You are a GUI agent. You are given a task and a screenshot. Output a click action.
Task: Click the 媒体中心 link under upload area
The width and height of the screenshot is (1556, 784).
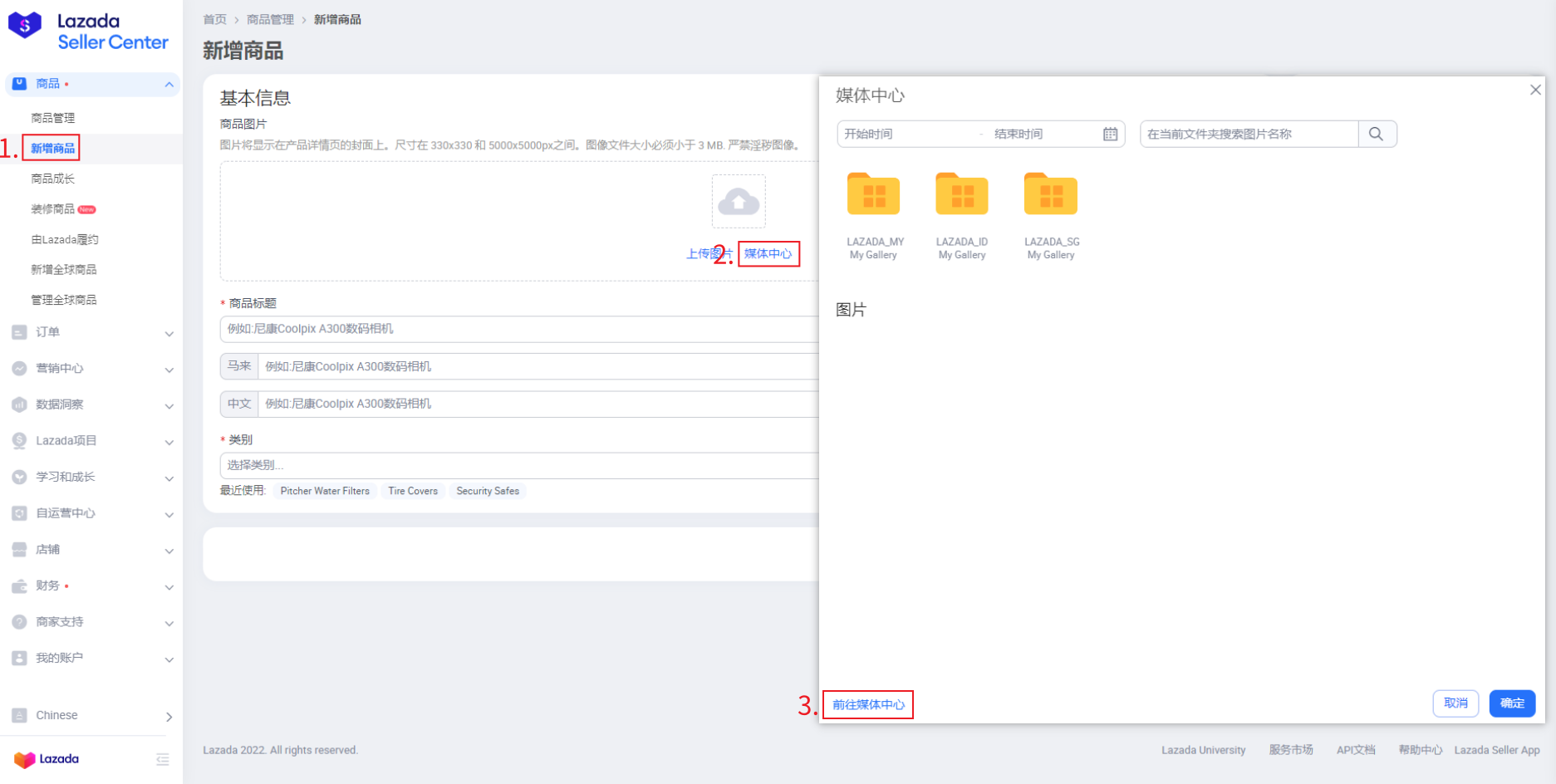click(768, 253)
